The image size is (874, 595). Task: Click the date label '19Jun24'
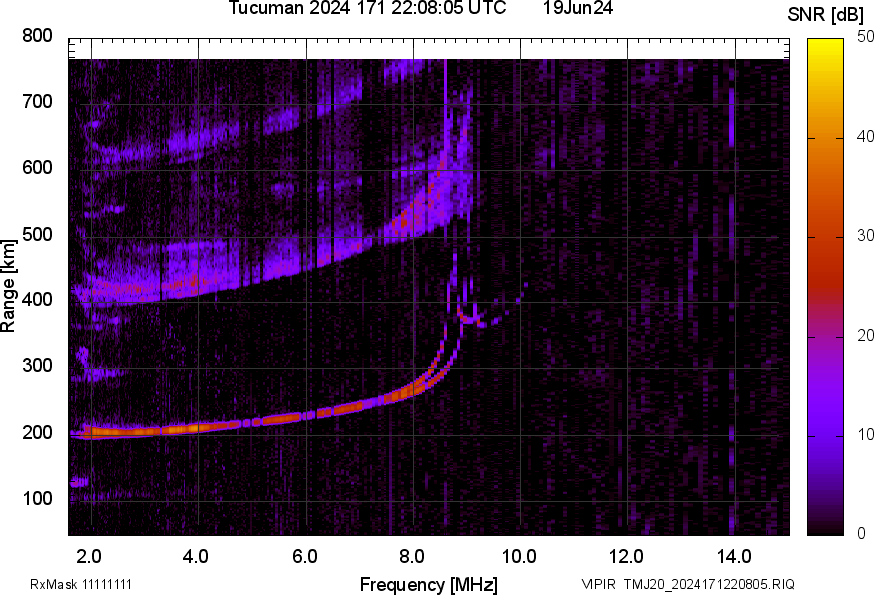577,8
